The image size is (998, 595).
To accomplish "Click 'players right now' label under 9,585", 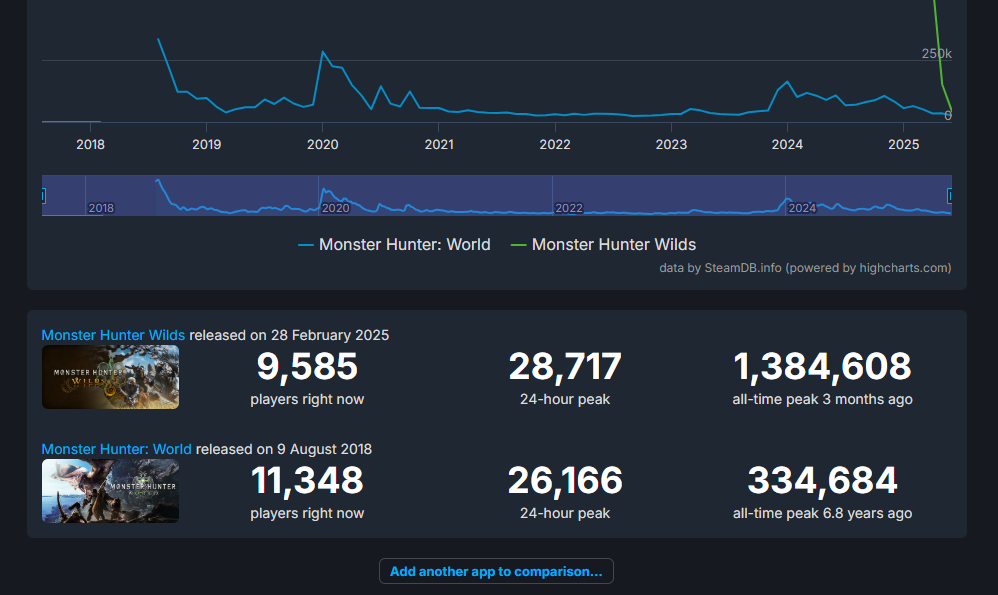I will (x=307, y=400).
